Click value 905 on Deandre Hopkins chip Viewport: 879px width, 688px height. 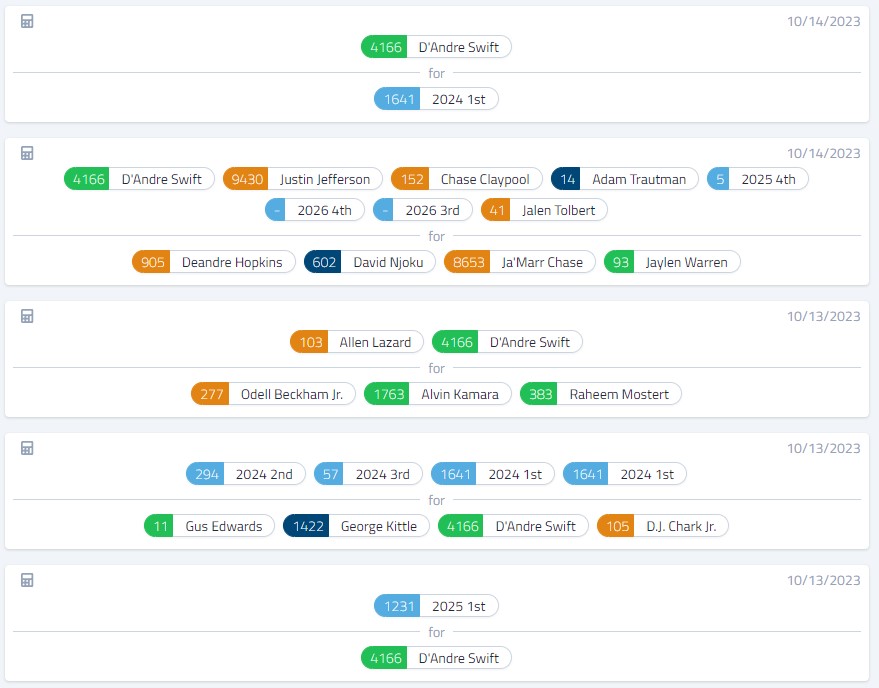tap(151, 262)
